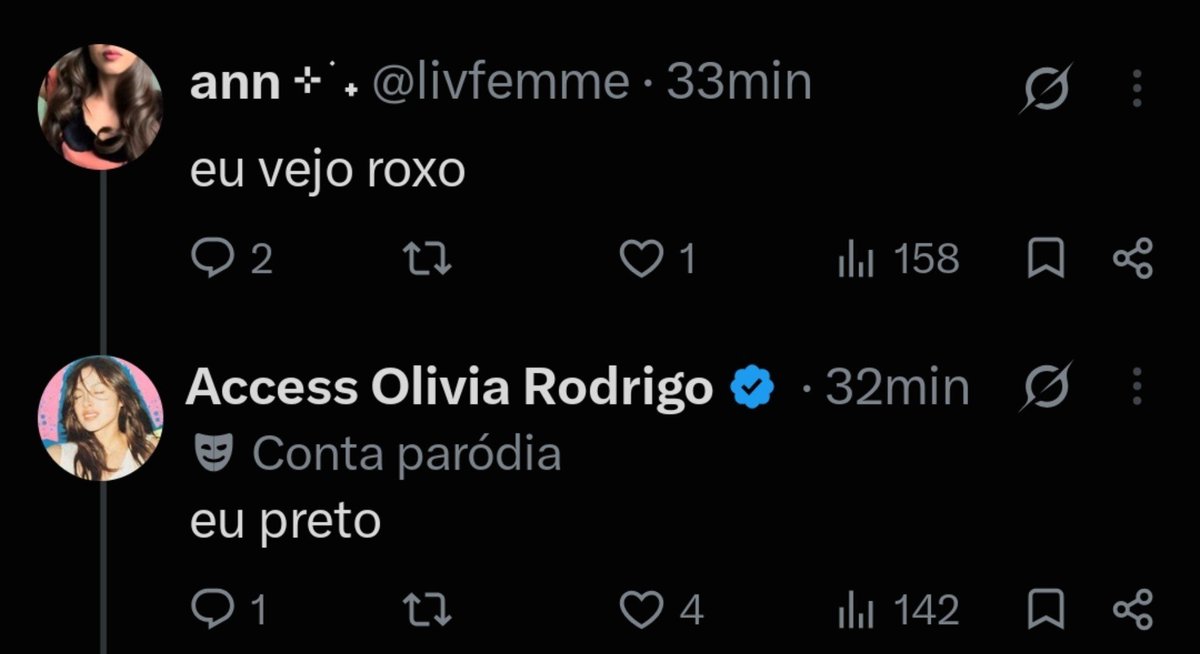Open Access Olivia Rodrigo profile picture
This screenshot has height=654, width=1200.
click(100, 418)
